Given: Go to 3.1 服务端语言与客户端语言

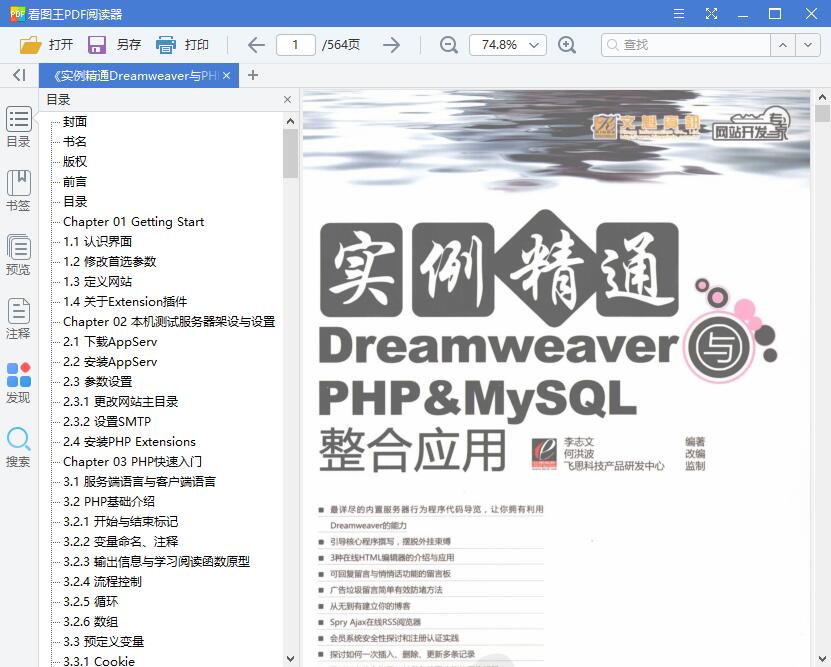Looking at the screenshot, I should [x=139, y=482].
